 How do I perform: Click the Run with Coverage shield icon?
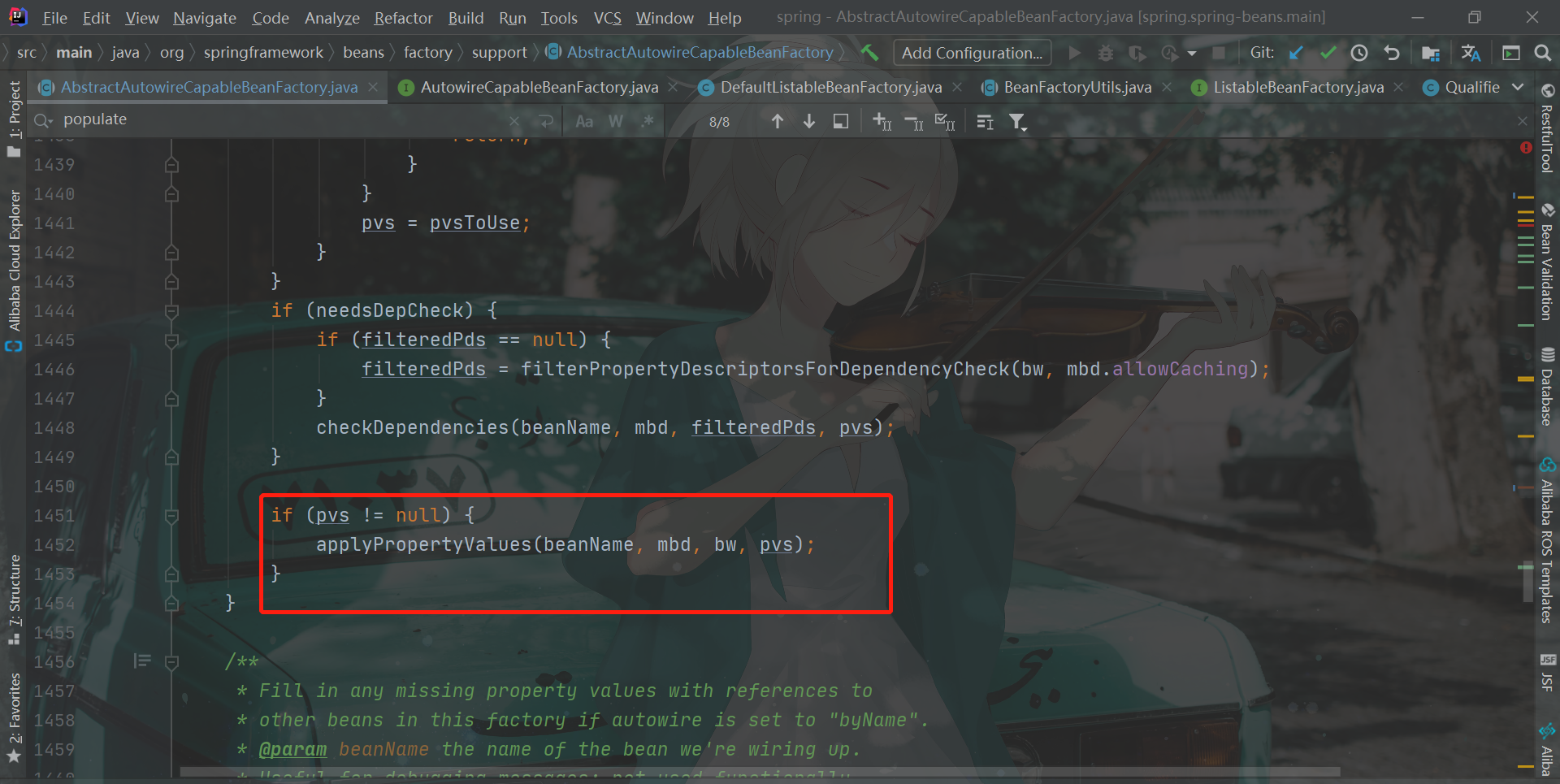(1137, 53)
